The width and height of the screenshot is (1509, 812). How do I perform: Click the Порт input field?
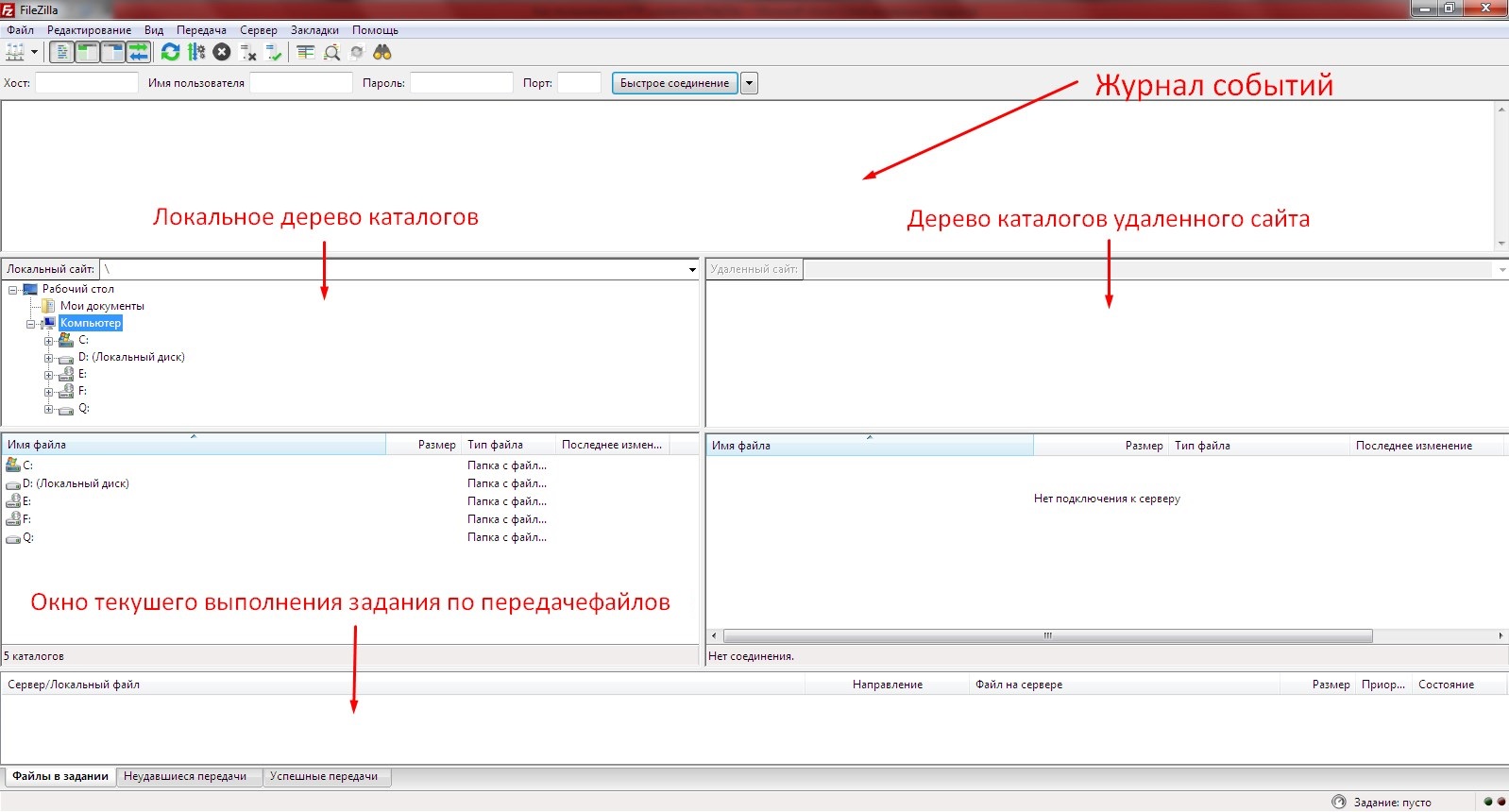(x=579, y=83)
